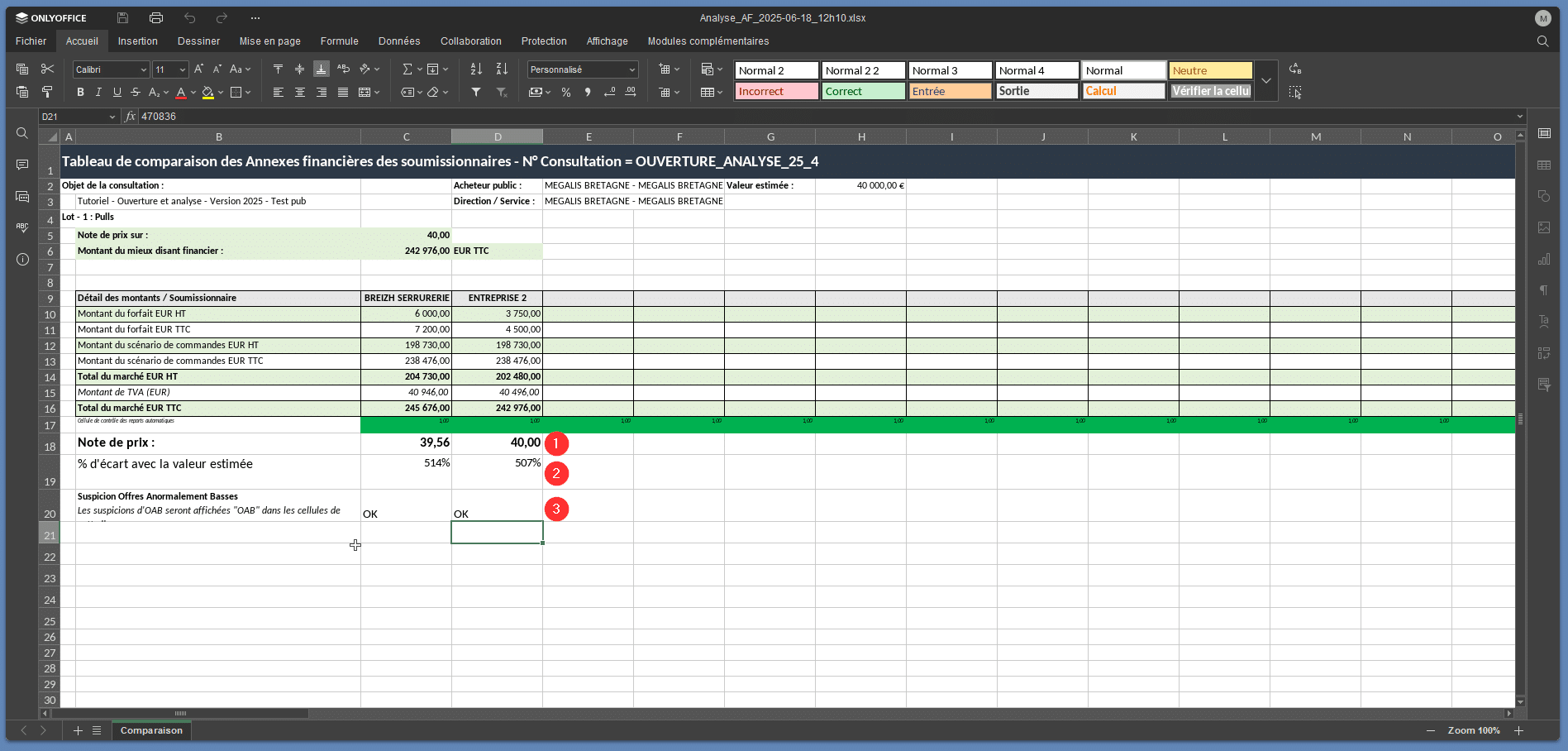The width and height of the screenshot is (1568, 751).
Task: Undo the last action
Action: point(190,18)
